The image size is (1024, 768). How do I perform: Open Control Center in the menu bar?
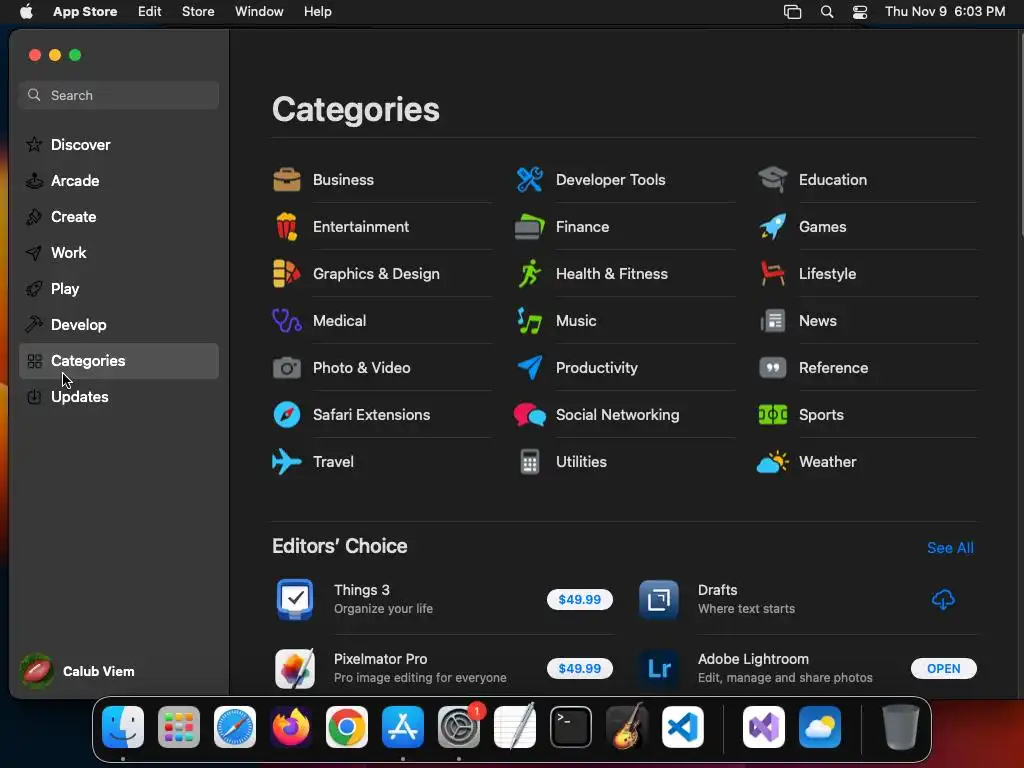(x=860, y=11)
